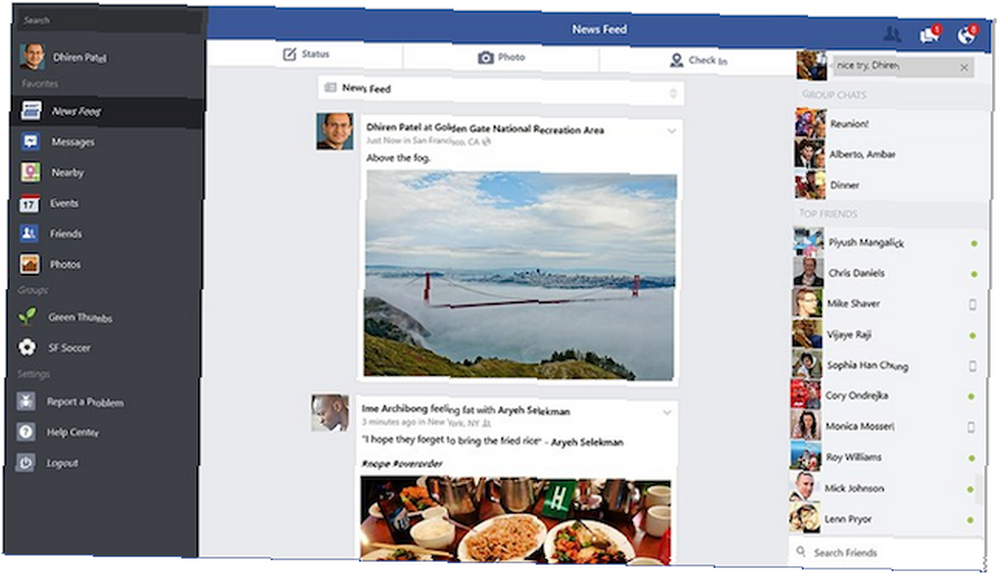Open notifications globe icon
The width and height of the screenshot is (1000, 574).
click(966, 36)
